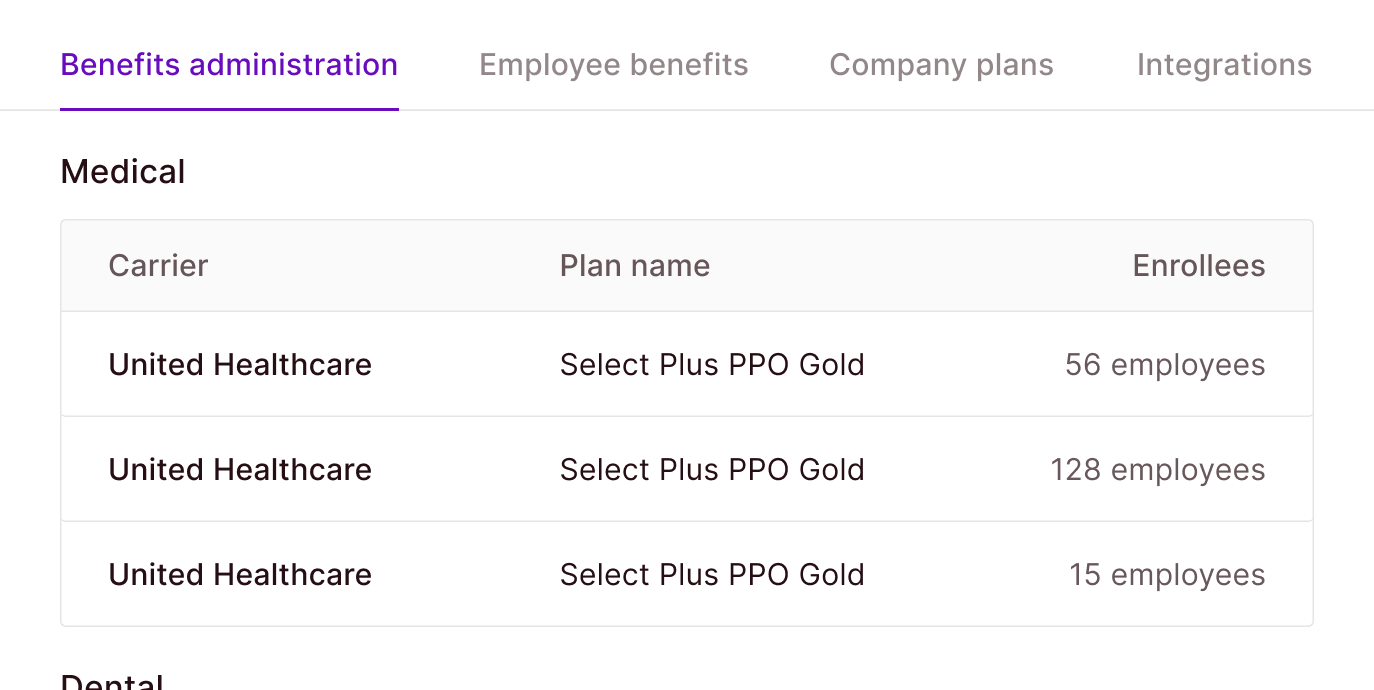This screenshot has height=690, width=1374.
Task: Open United Healthcare in the 128-employee row
Action: tap(240, 470)
